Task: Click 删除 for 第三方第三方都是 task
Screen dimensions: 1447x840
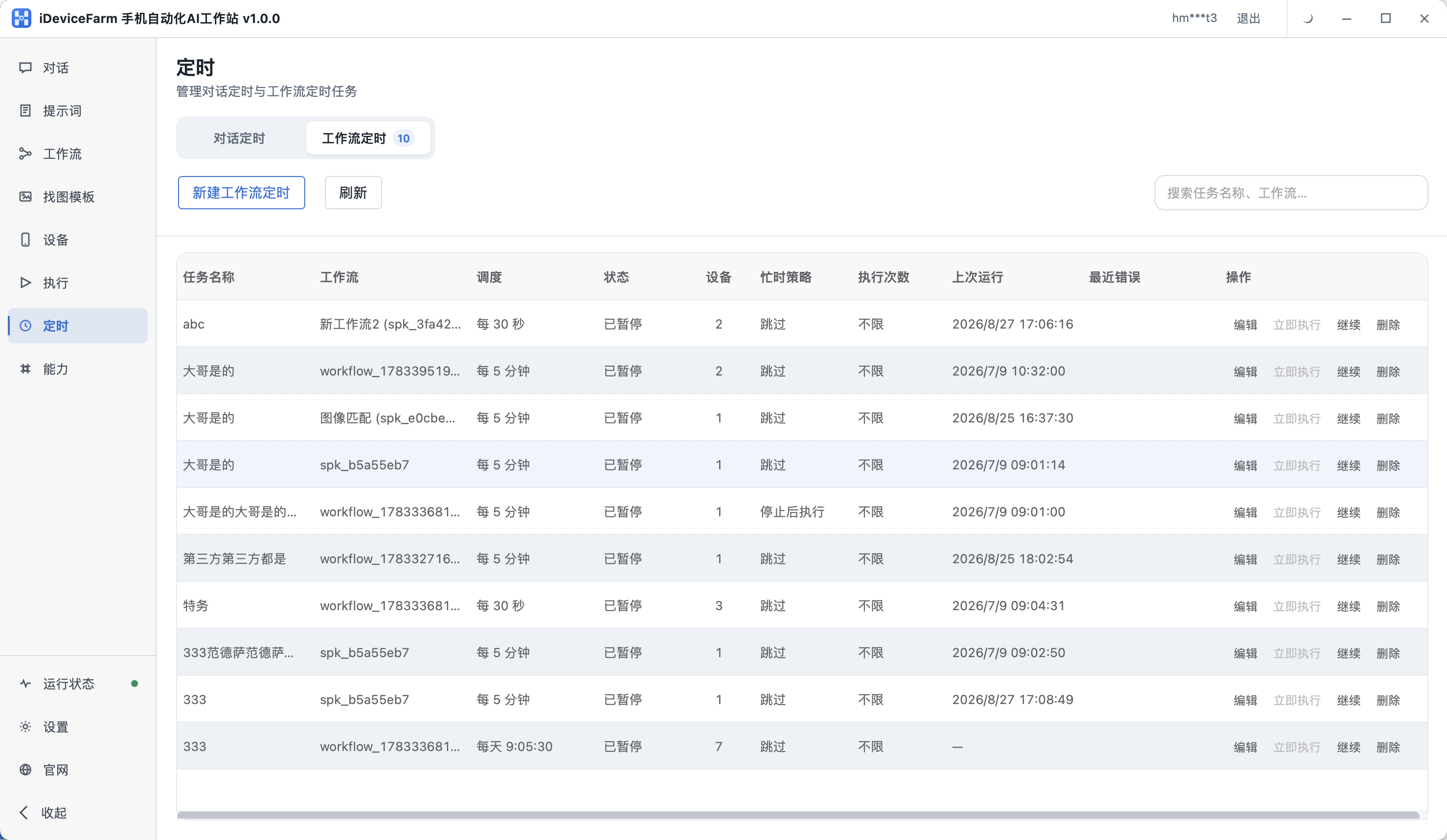Action: (1388, 559)
